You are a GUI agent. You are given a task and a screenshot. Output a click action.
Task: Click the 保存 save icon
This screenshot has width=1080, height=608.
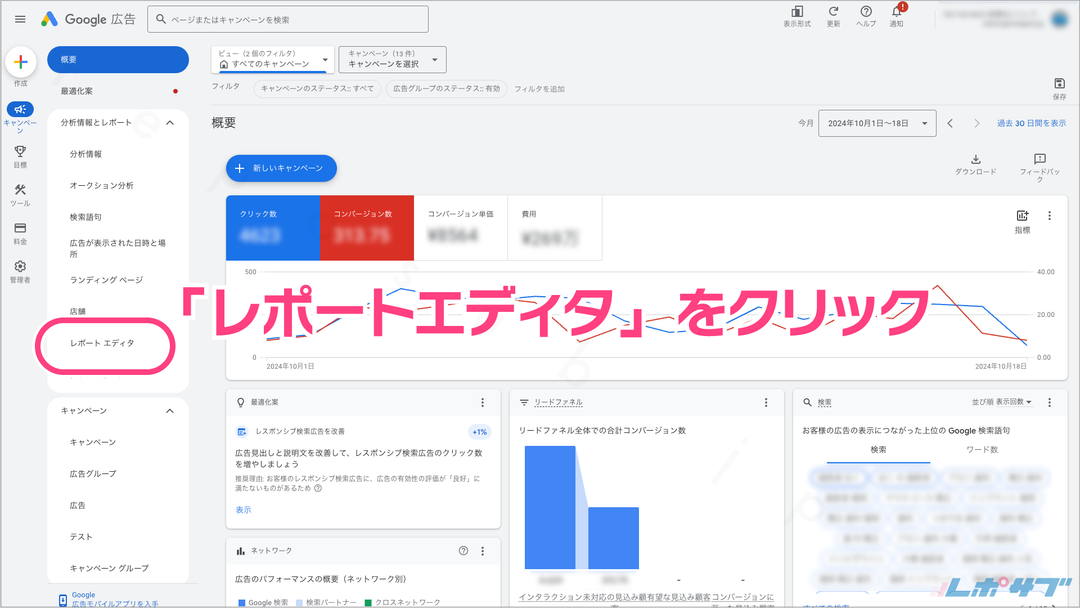click(1059, 84)
